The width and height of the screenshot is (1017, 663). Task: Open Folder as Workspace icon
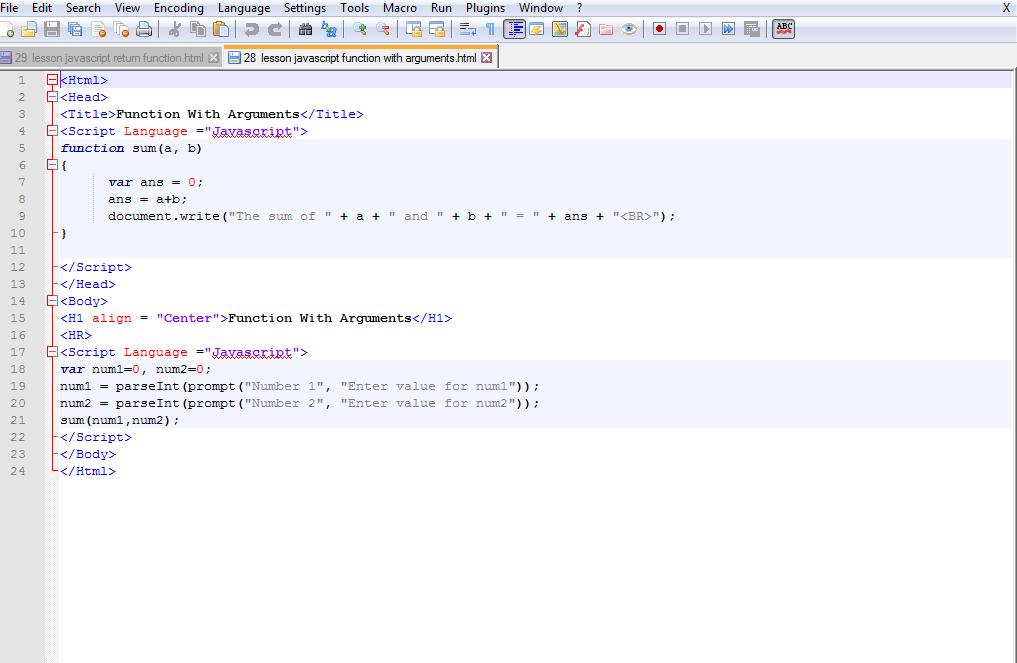tap(606, 29)
